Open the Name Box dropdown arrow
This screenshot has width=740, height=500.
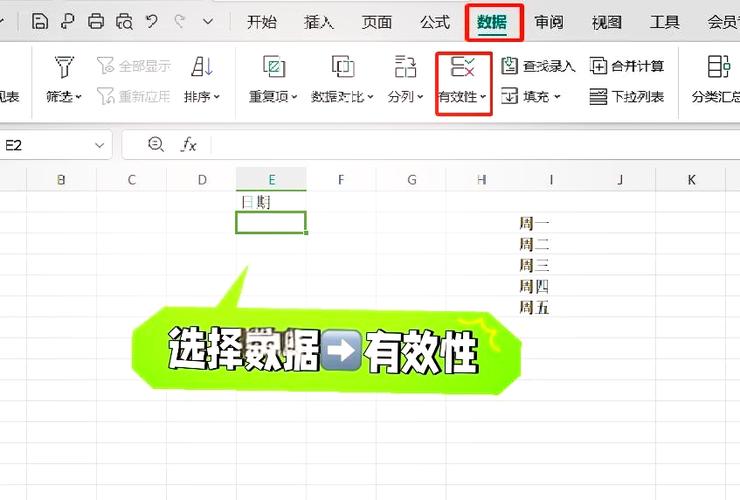pyautogui.click(x=99, y=145)
